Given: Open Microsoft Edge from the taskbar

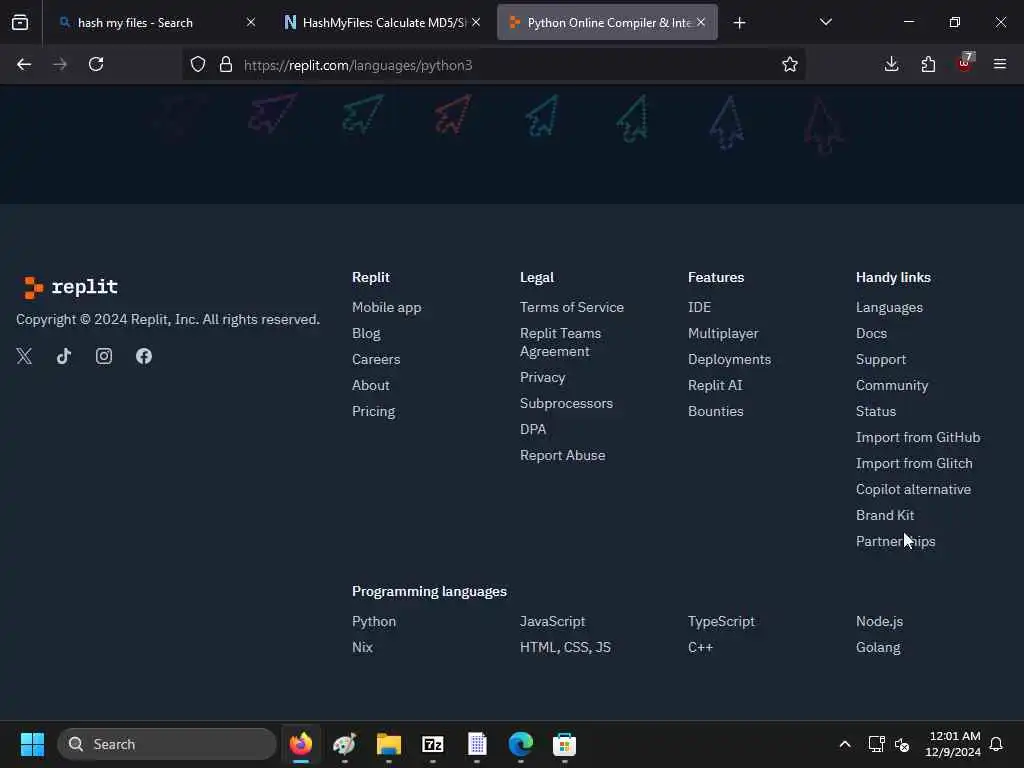Looking at the screenshot, I should click(520, 744).
